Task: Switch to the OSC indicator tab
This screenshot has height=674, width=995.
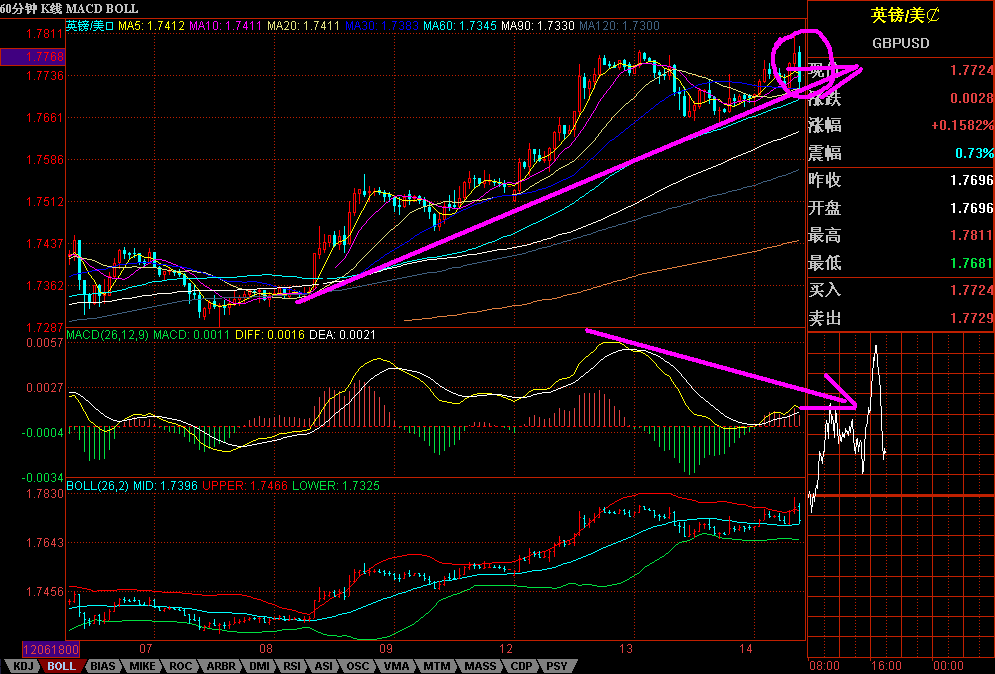Action: click(357, 666)
